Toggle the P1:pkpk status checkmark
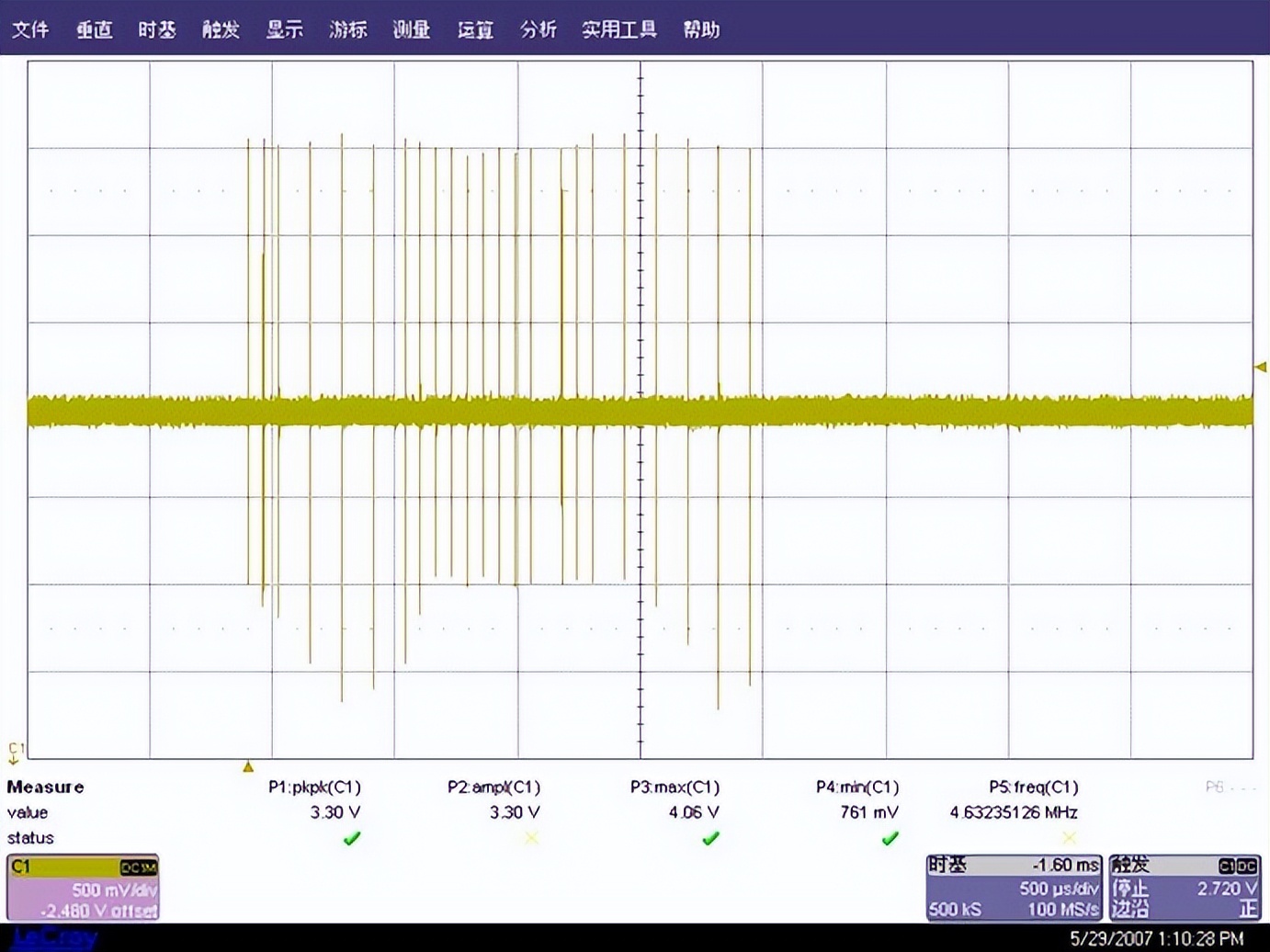1270x952 pixels. click(x=351, y=838)
